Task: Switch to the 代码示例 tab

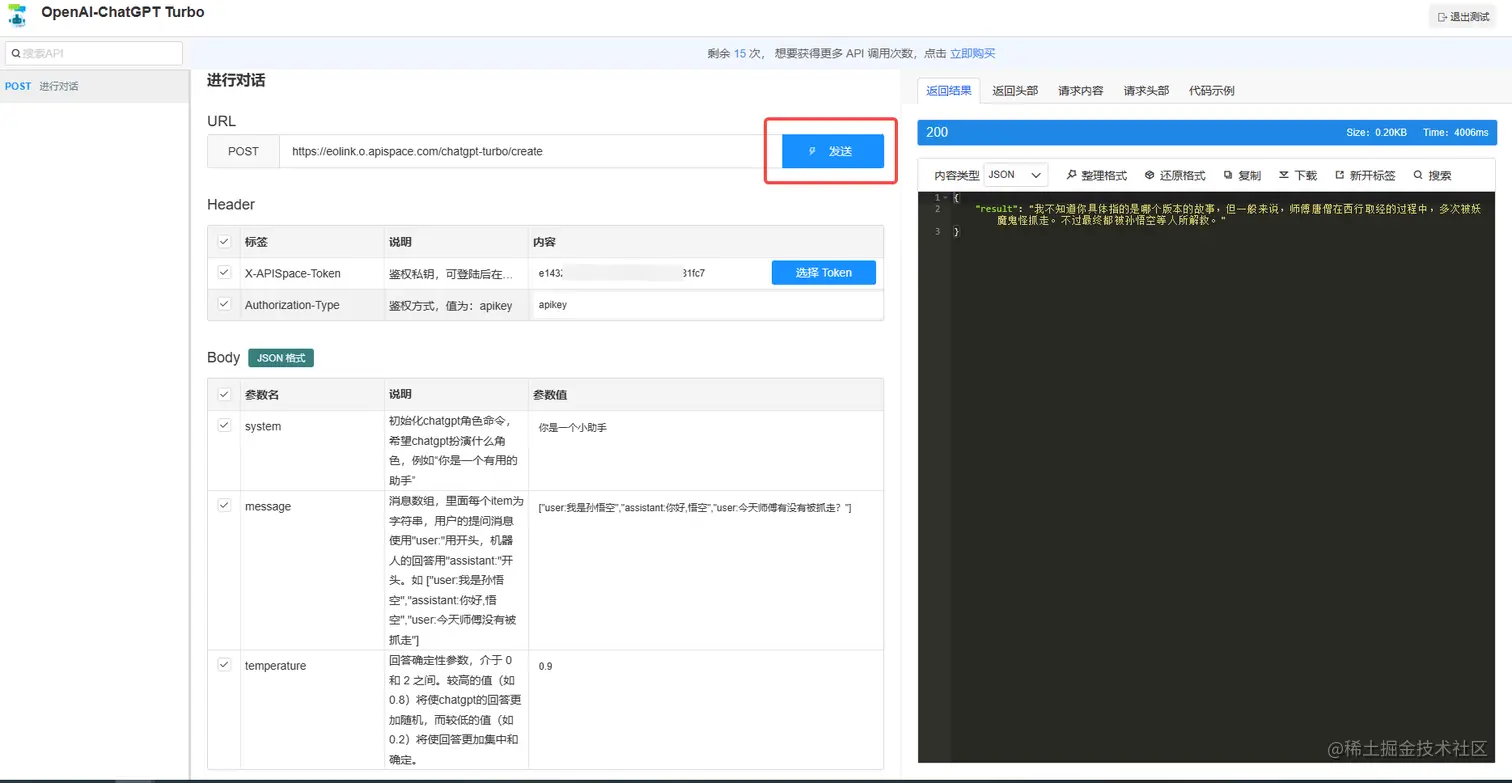Action: pos(1212,90)
